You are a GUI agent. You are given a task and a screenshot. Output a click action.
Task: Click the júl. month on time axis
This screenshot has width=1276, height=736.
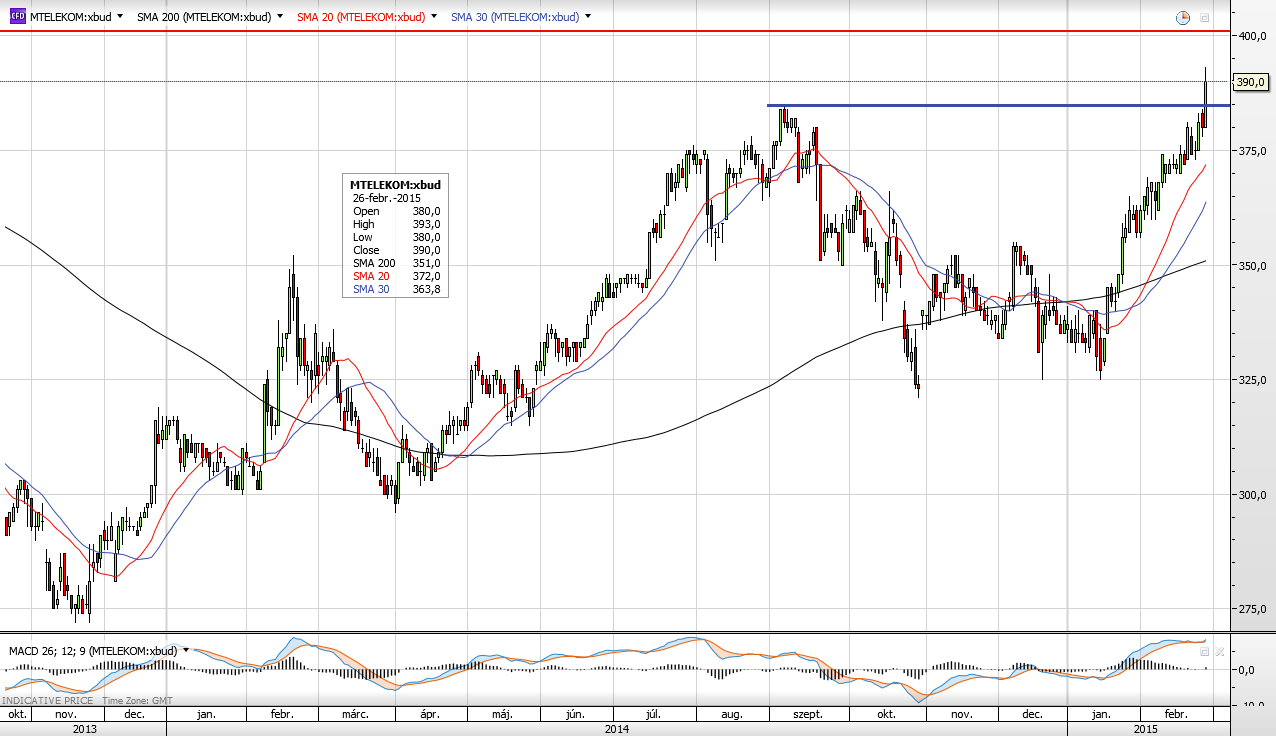655,715
